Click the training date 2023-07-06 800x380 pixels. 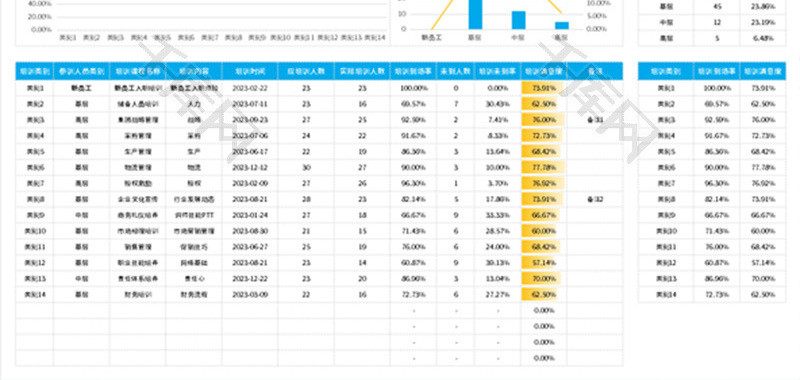coord(249,136)
